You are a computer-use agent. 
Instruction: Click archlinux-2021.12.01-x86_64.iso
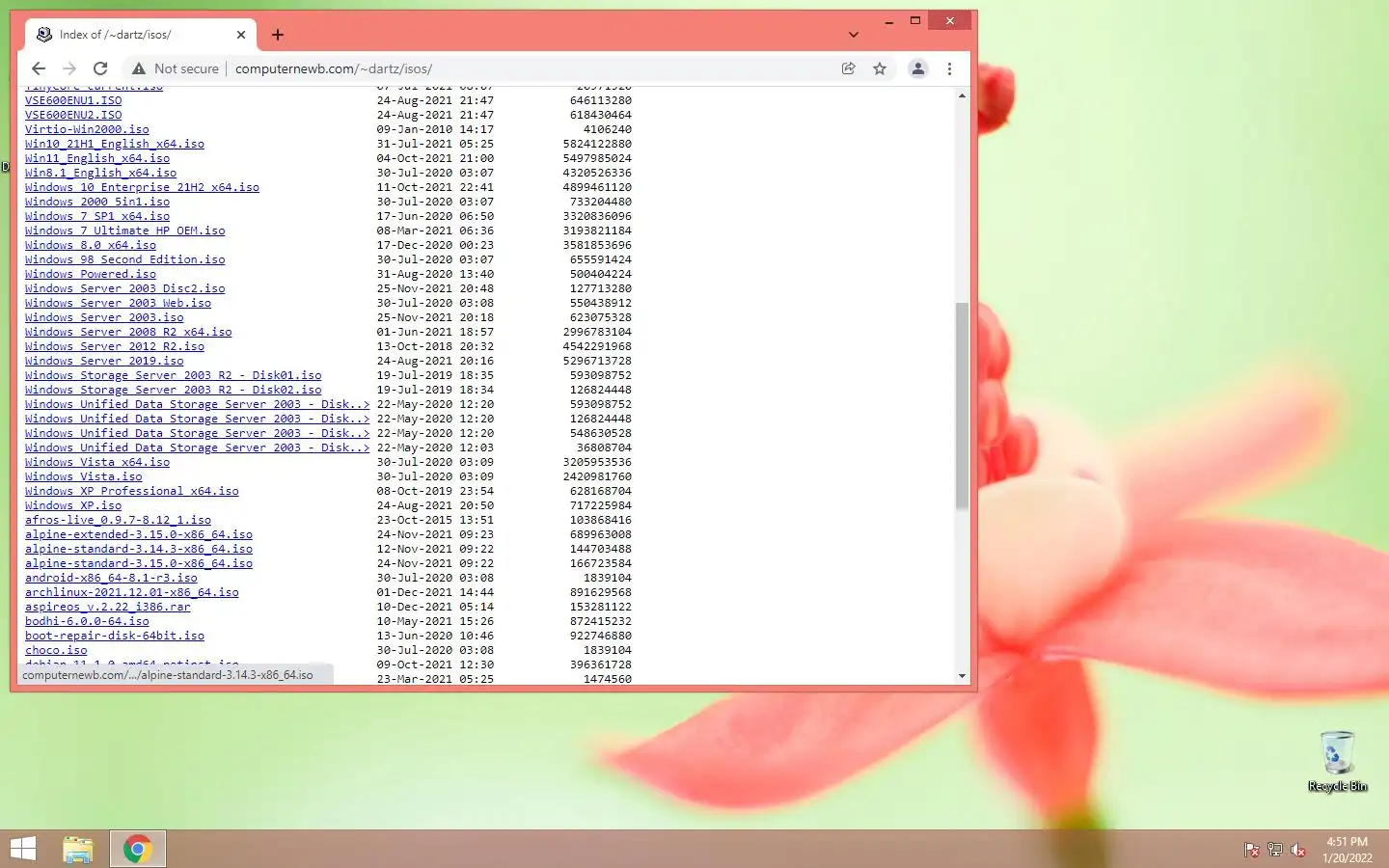coord(132,592)
